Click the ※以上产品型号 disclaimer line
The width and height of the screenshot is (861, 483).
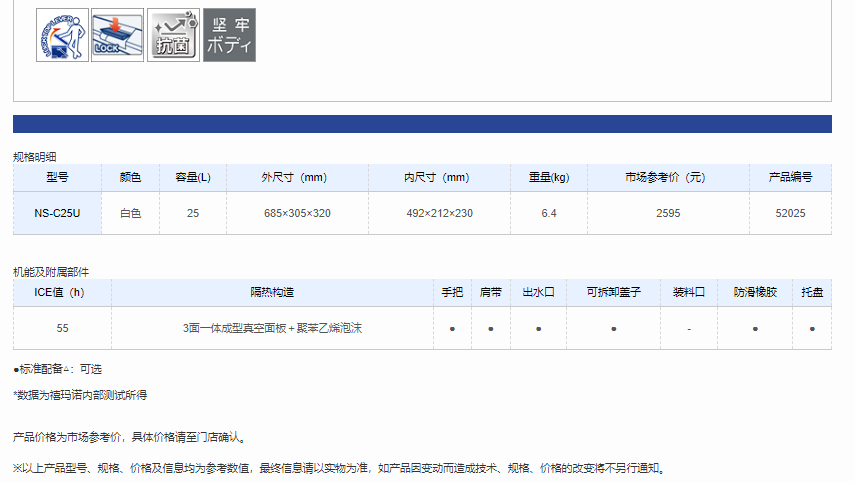click(340, 468)
